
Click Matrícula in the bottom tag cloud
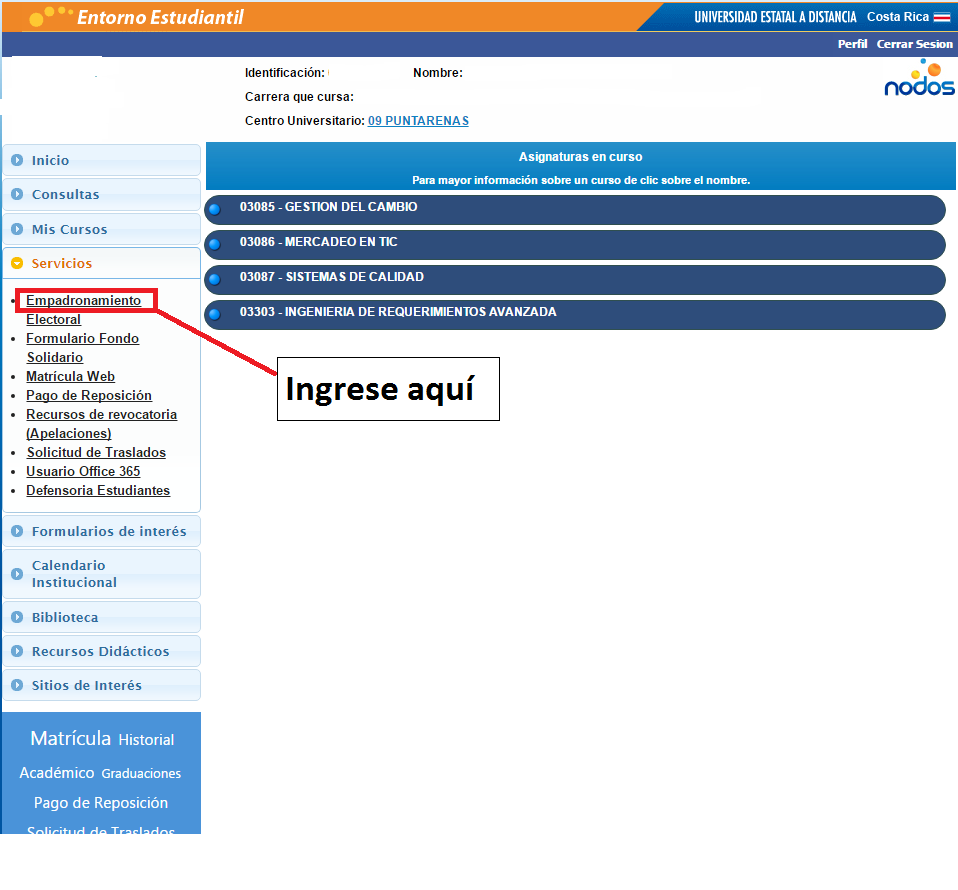point(70,739)
